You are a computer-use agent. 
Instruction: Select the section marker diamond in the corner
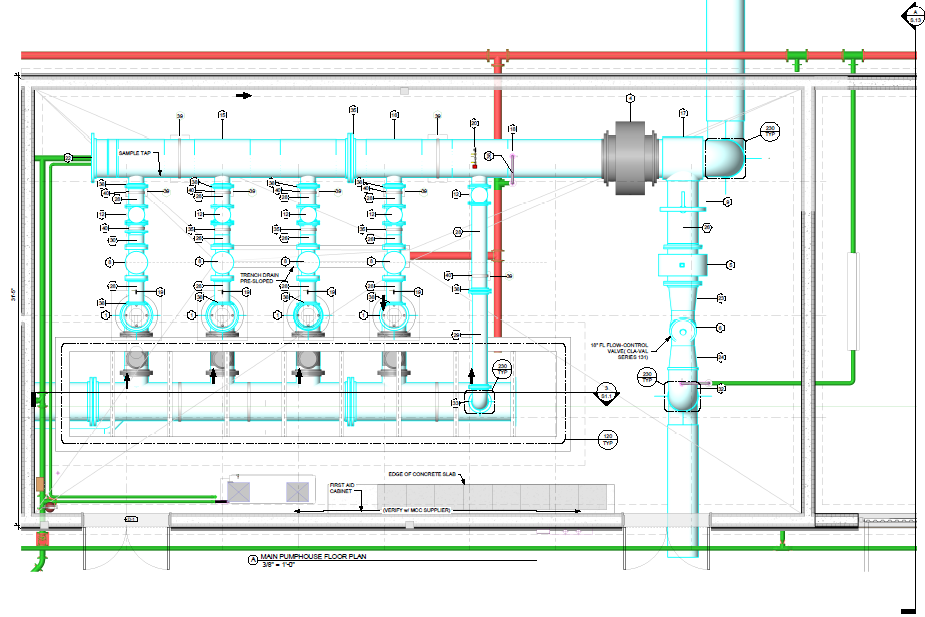coord(914,15)
